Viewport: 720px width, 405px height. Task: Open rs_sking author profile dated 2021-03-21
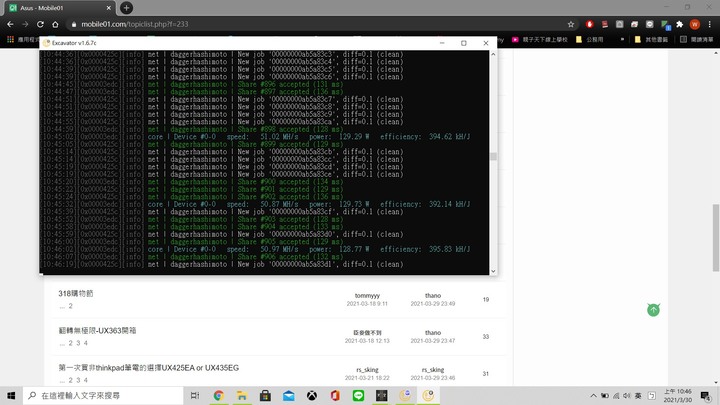[367, 370]
